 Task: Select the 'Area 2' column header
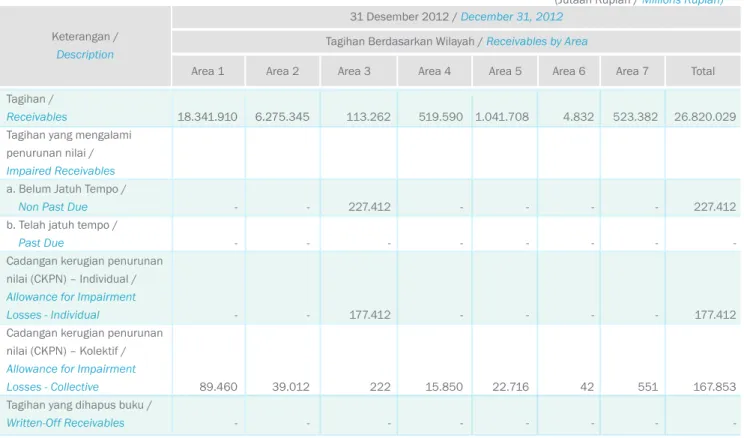point(282,71)
